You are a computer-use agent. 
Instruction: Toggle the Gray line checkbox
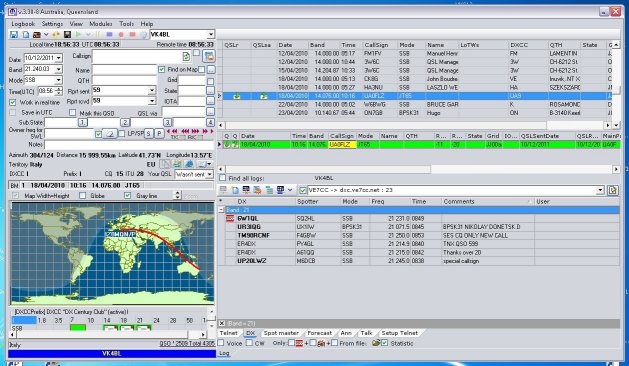tap(127, 195)
